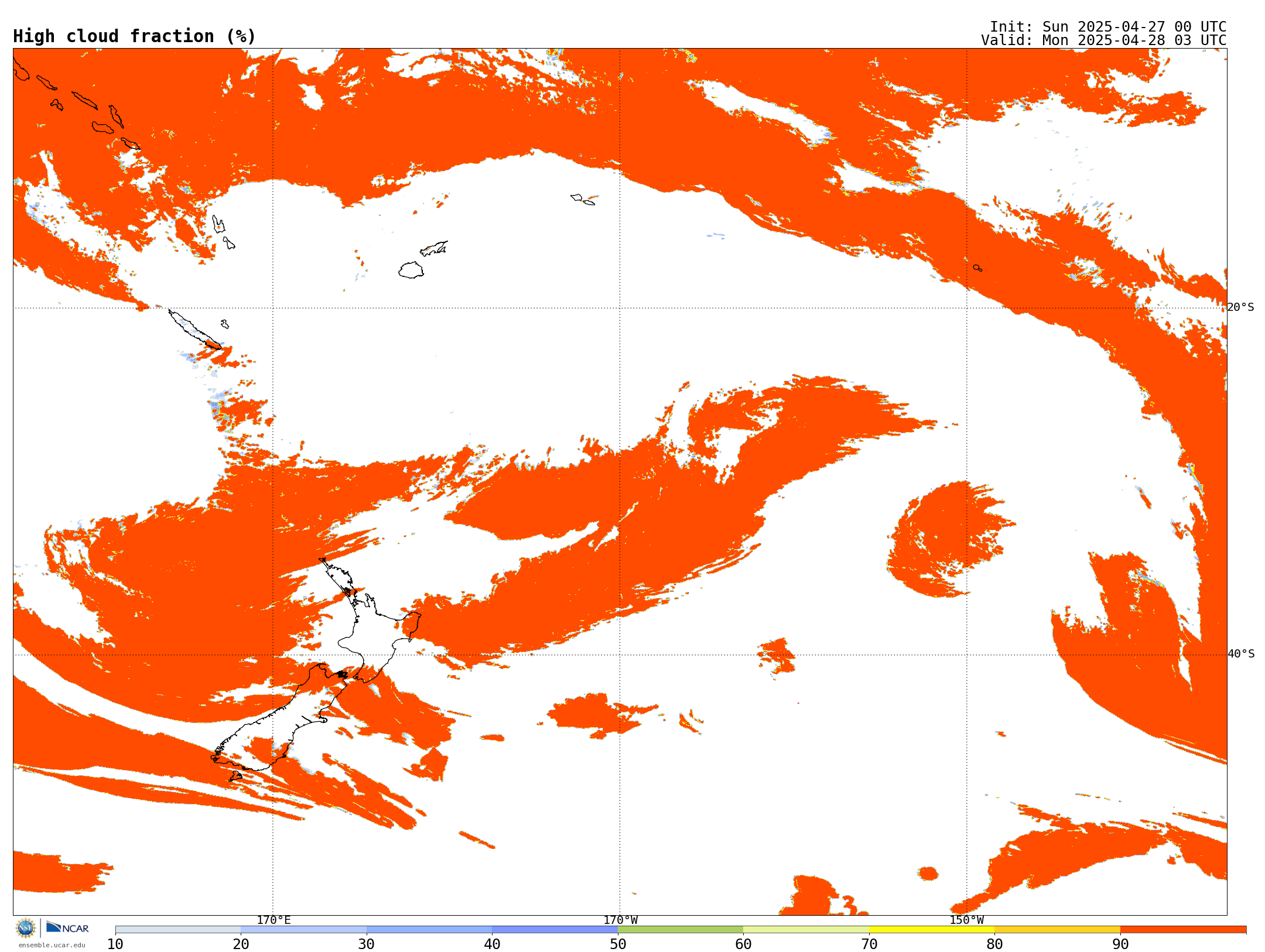Click the colorbar tick label 70
This screenshot has height=952, width=1265.
coord(869,944)
